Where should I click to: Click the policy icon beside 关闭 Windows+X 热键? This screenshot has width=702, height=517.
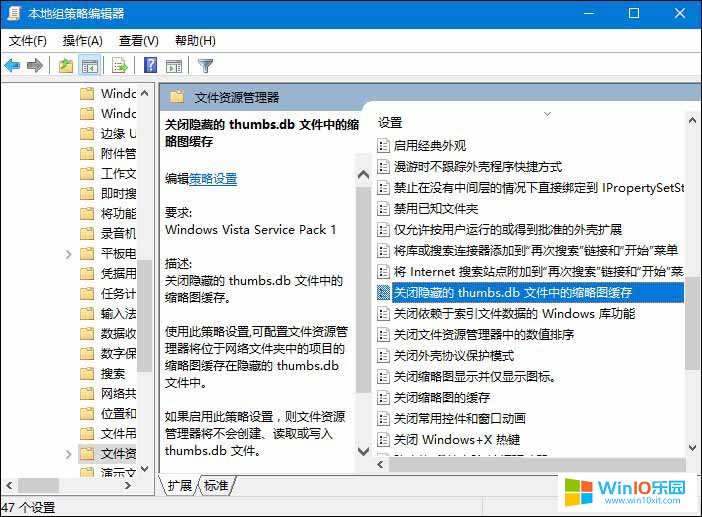coord(383,440)
